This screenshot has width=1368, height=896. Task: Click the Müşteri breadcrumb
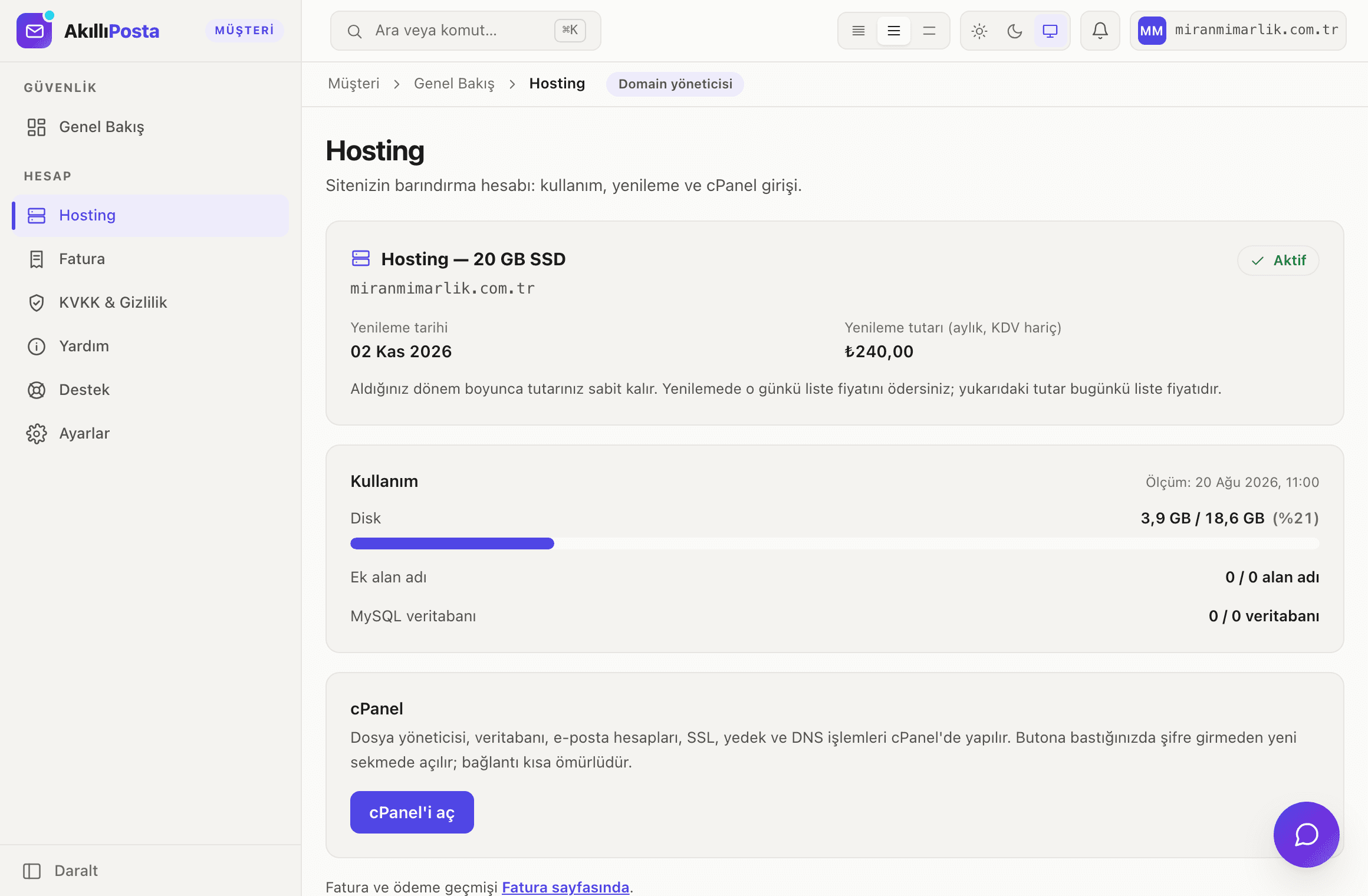[354, 84]
